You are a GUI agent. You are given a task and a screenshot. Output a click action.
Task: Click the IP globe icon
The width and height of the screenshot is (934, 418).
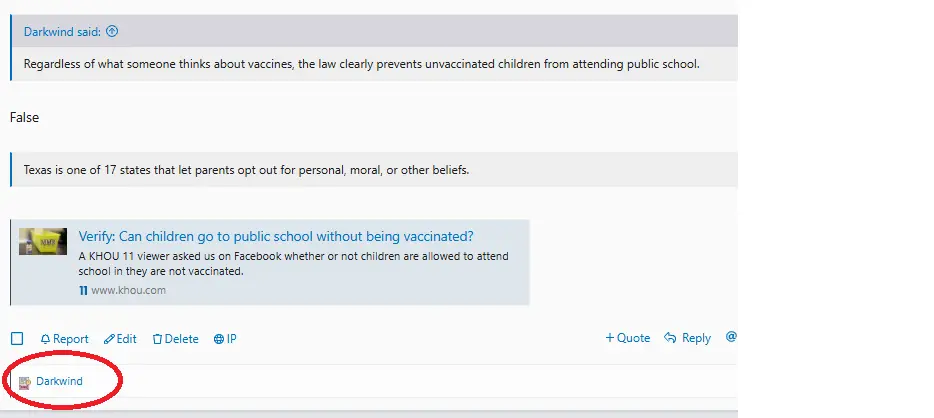coord(219,339)
